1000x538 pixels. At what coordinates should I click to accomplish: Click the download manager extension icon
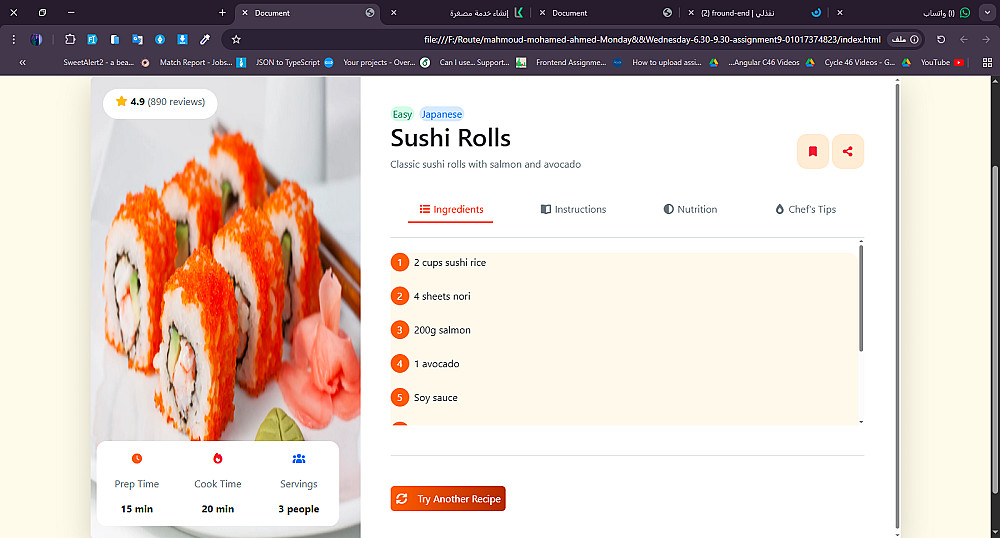[182, 40]
